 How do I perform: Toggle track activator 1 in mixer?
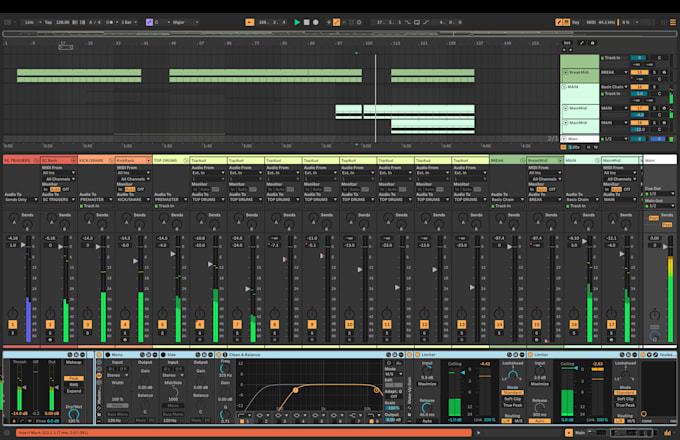13,324
